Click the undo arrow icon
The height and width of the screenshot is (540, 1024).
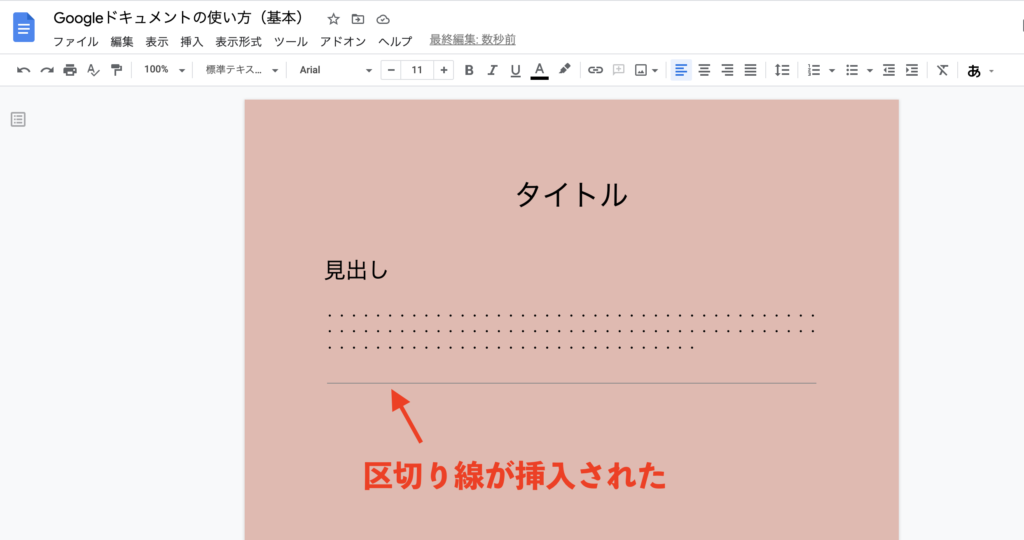pyautogui.click(x=23, y=70)
